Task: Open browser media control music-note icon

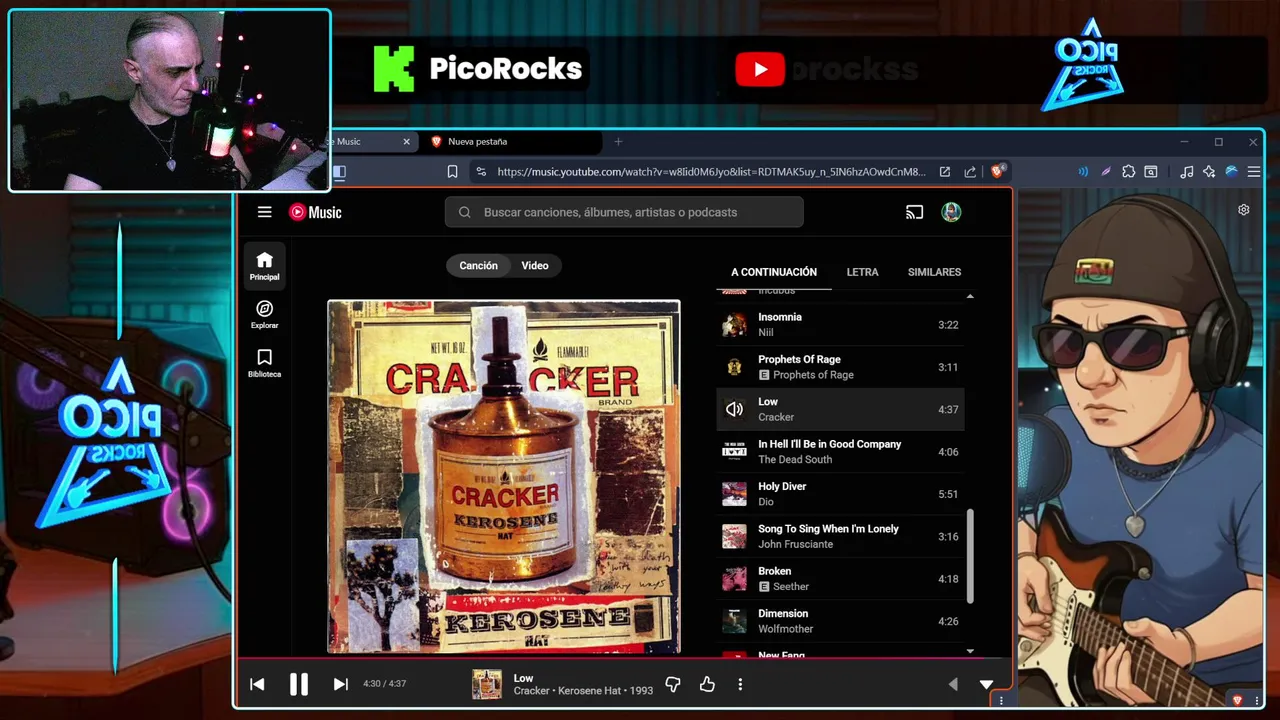Action: tap(1186, 172)
